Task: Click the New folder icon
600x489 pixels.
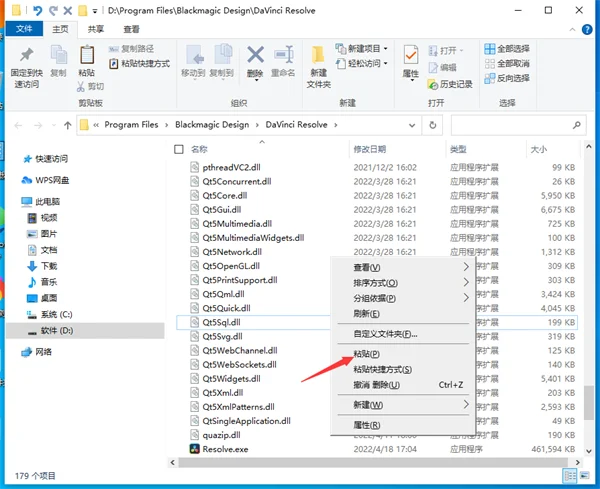Action: click(x=318, y=55)
